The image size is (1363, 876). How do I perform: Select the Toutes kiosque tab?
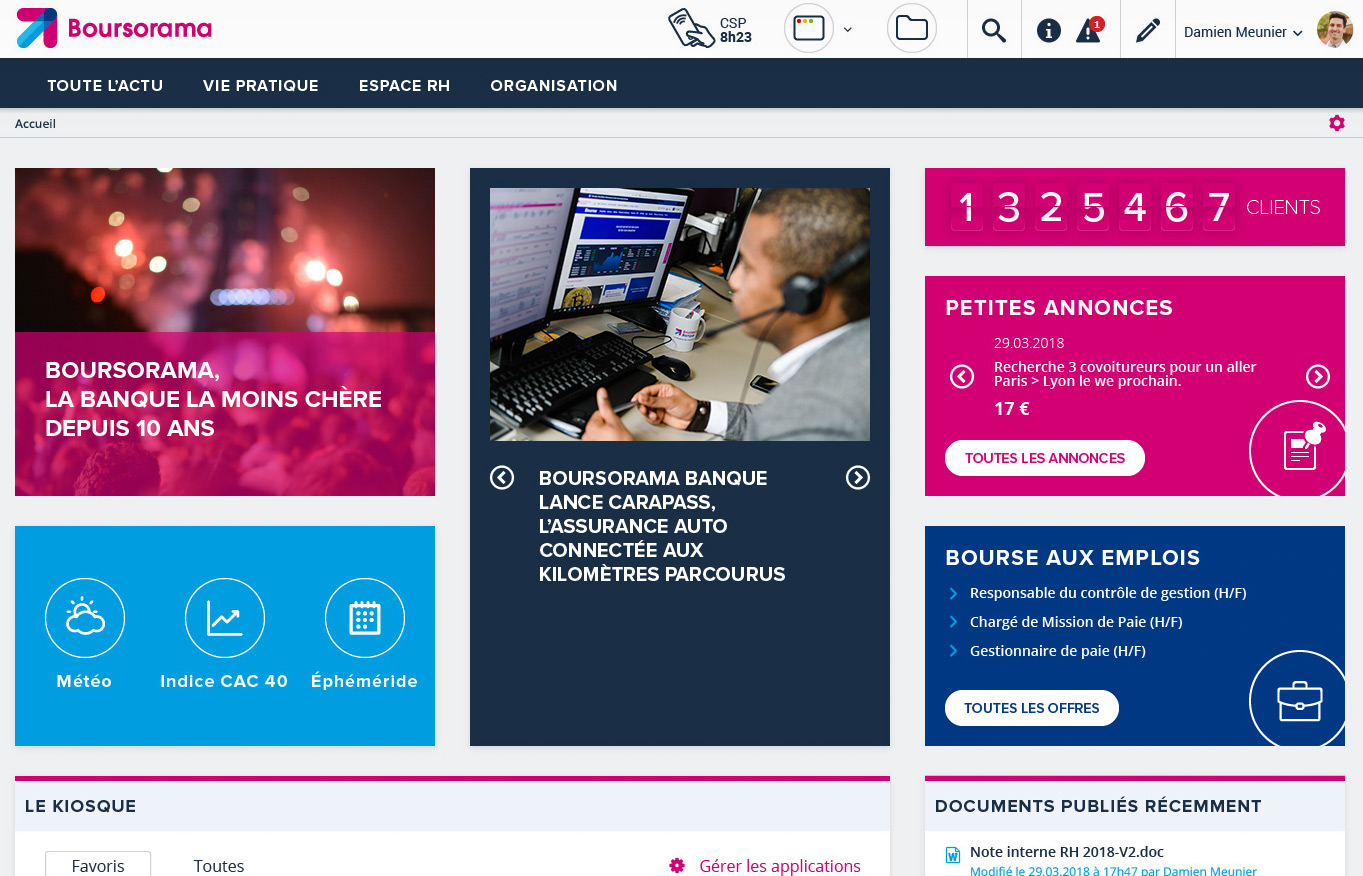(219, 865)
